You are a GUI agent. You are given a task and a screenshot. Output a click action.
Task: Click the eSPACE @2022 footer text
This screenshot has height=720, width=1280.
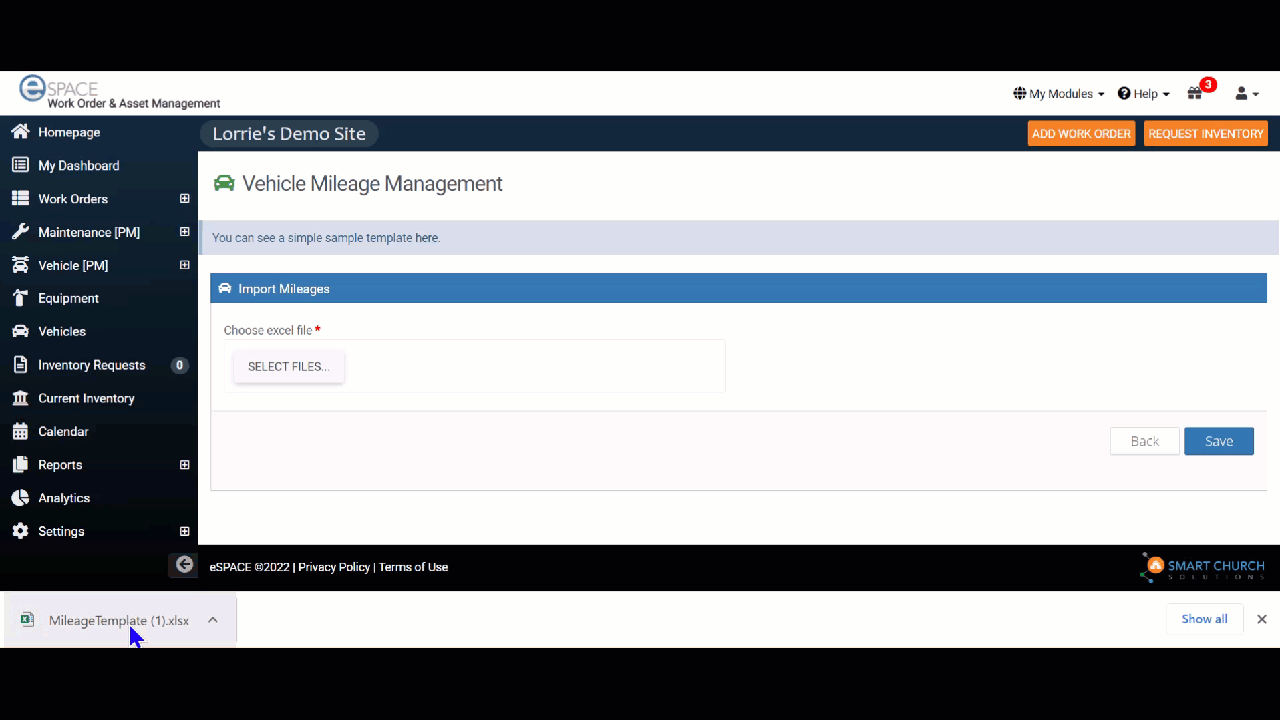click(x=249, y=567)
